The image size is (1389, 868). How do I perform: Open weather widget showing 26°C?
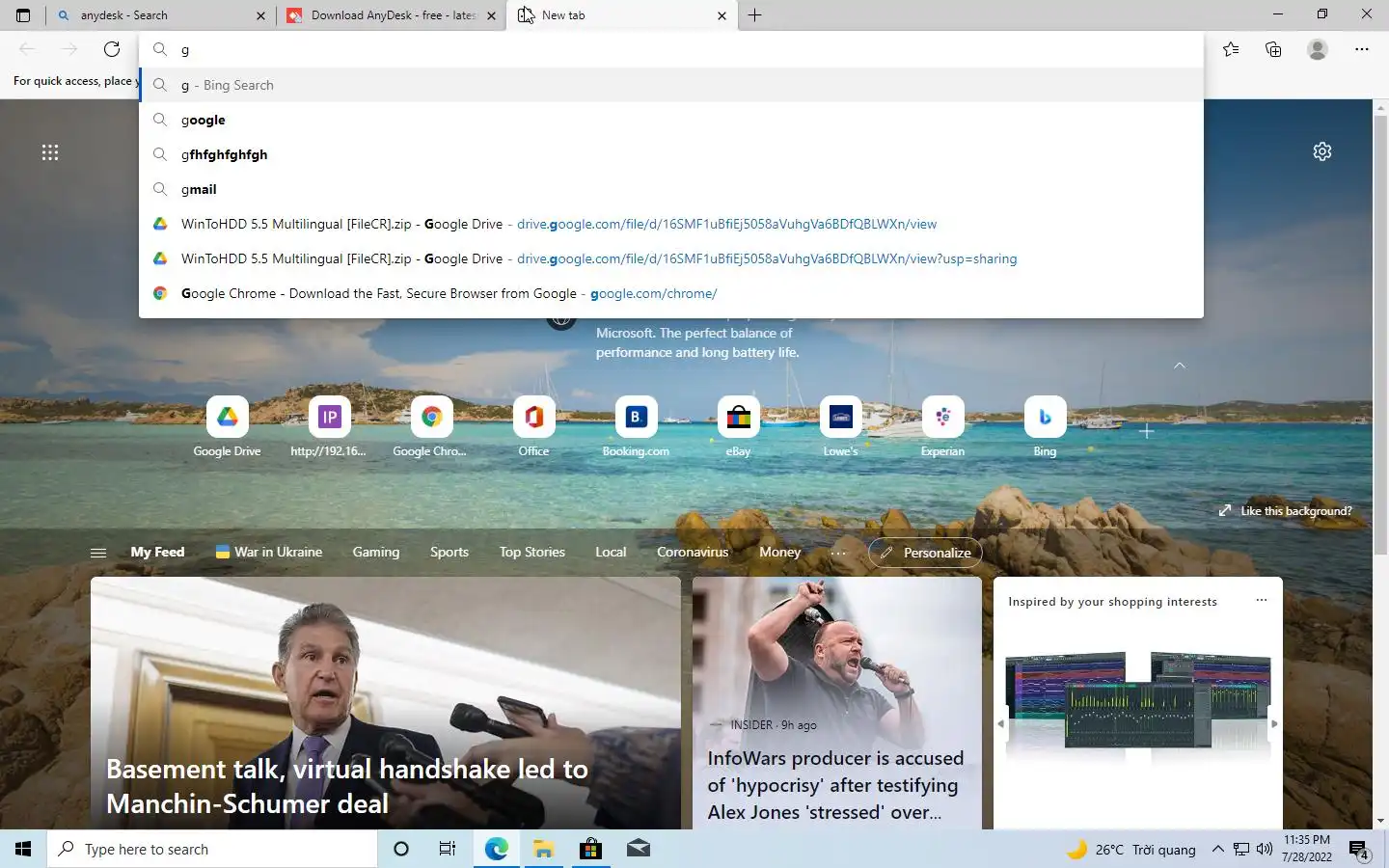1130,850
